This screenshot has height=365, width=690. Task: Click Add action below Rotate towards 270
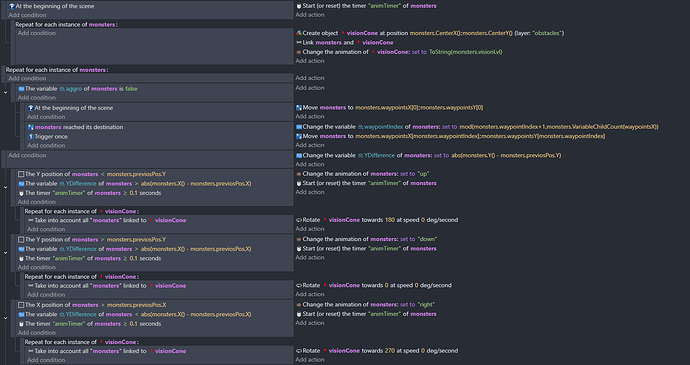tap(310, 360)
